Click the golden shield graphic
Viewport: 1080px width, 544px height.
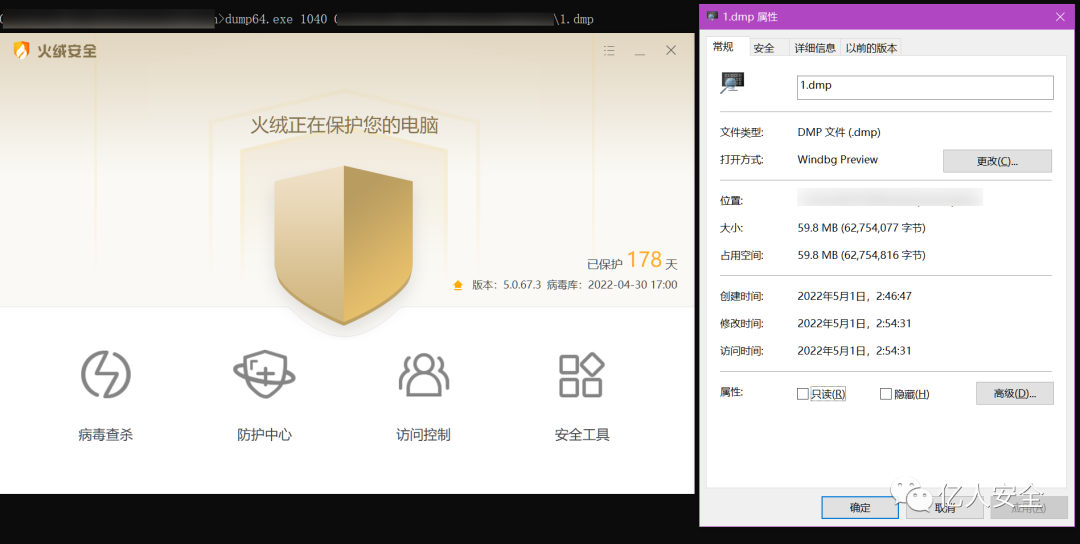344,244
